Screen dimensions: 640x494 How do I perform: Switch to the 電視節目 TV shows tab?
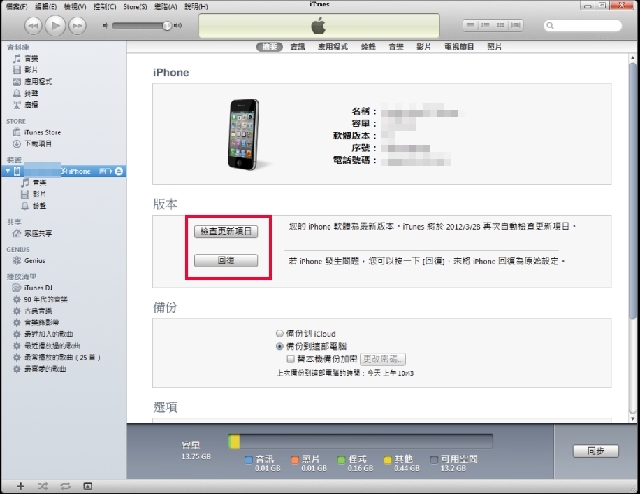[x=459, y=47]
